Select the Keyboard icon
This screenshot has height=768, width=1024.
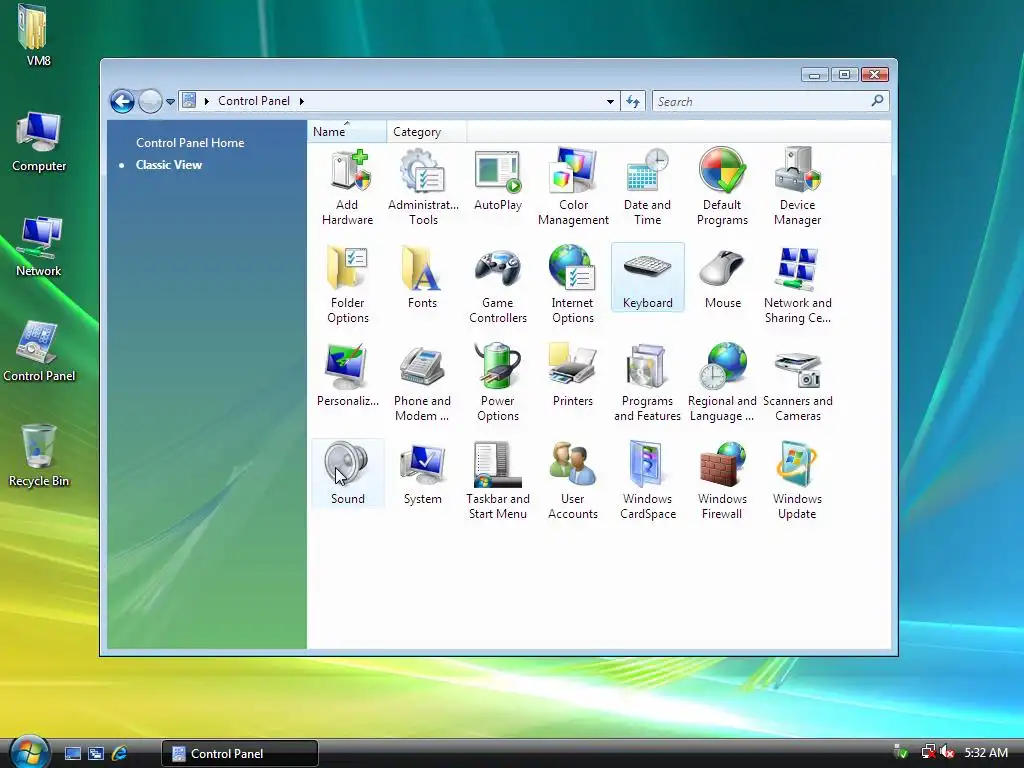pos(647,278)
